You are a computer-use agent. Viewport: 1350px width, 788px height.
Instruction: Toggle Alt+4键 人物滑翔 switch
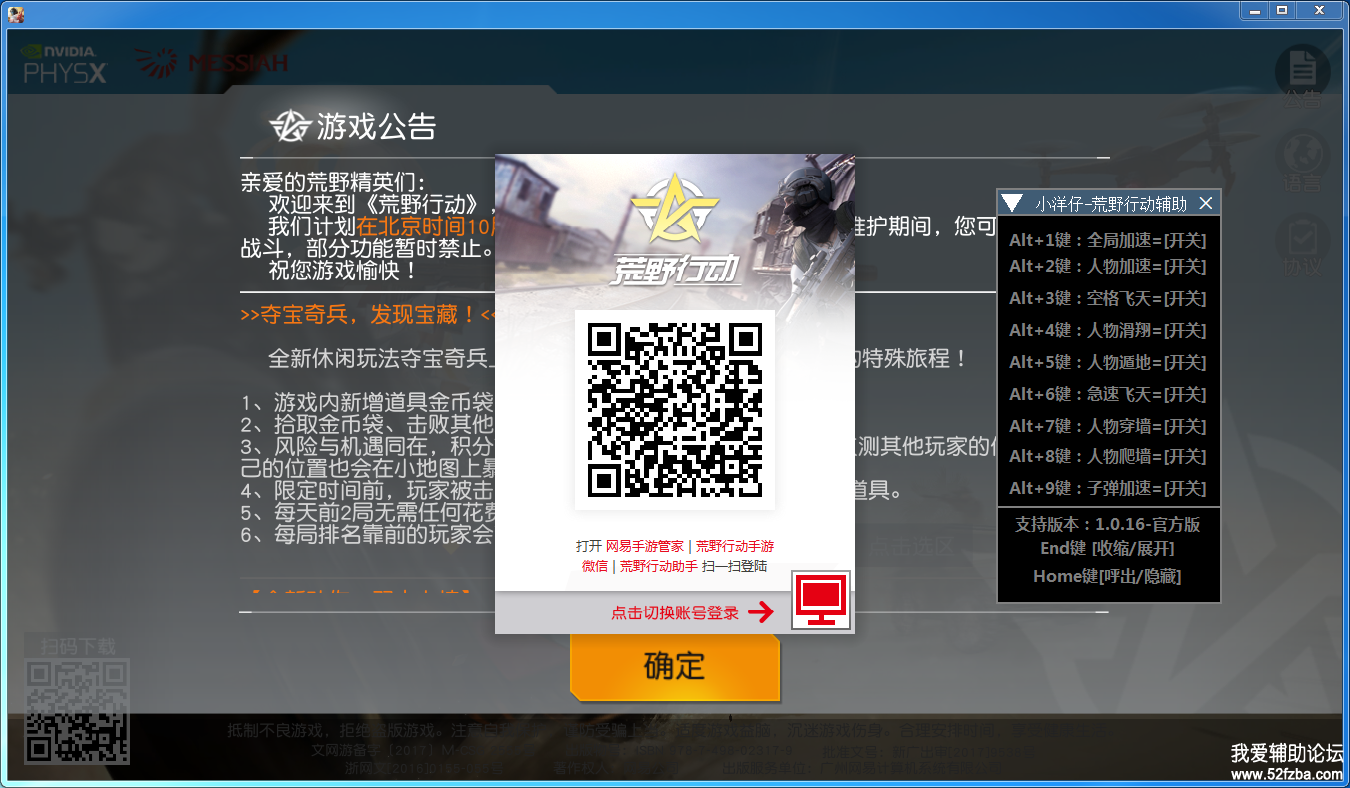pyautogui.click(x=1108, y=330)
